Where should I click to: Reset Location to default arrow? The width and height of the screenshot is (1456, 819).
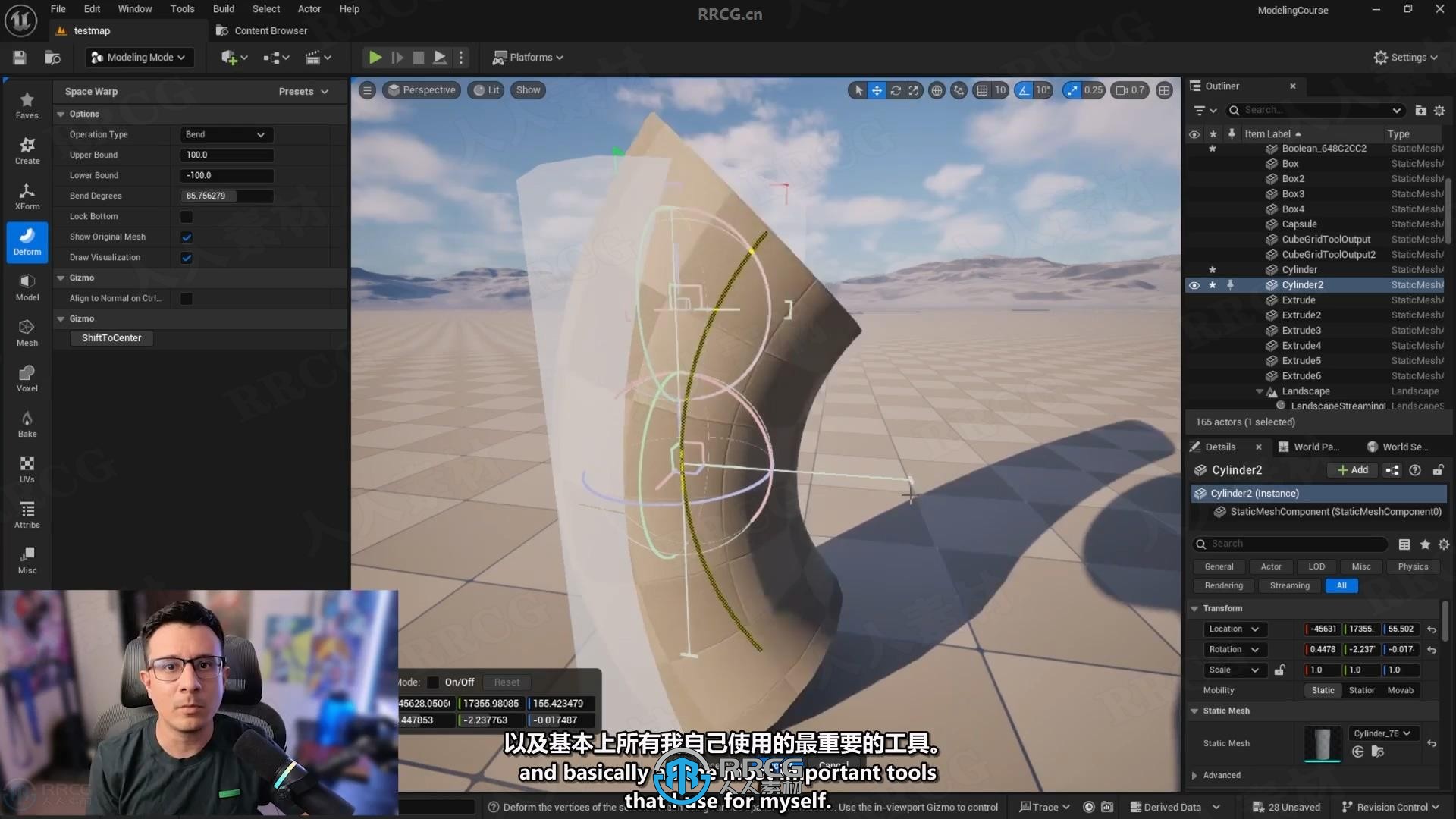(1432, 629)
